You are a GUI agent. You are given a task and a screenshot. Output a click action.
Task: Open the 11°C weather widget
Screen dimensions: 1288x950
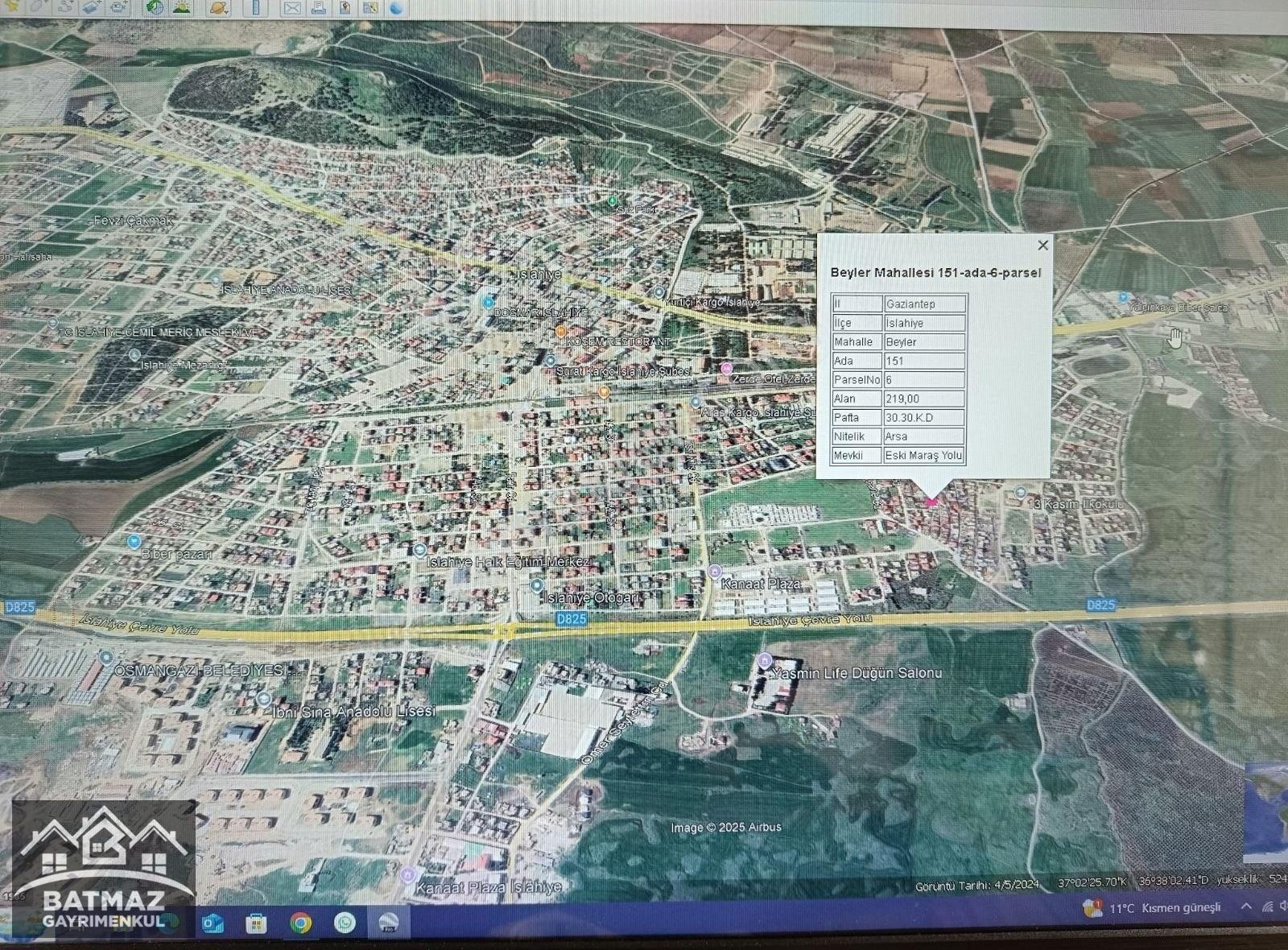(x=1152, y=908)
